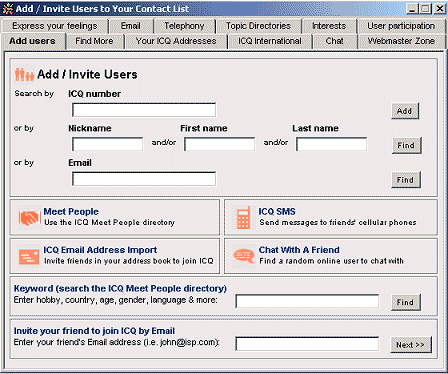The image size is (448, 374).
Task: Focus the First name input field
Action: click(x=220, y=144)
